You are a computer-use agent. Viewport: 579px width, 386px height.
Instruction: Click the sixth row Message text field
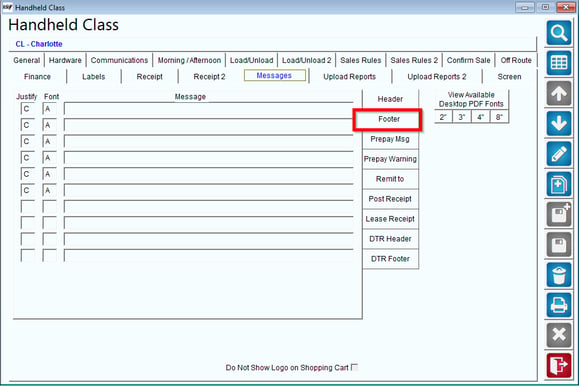coord(209,190)
